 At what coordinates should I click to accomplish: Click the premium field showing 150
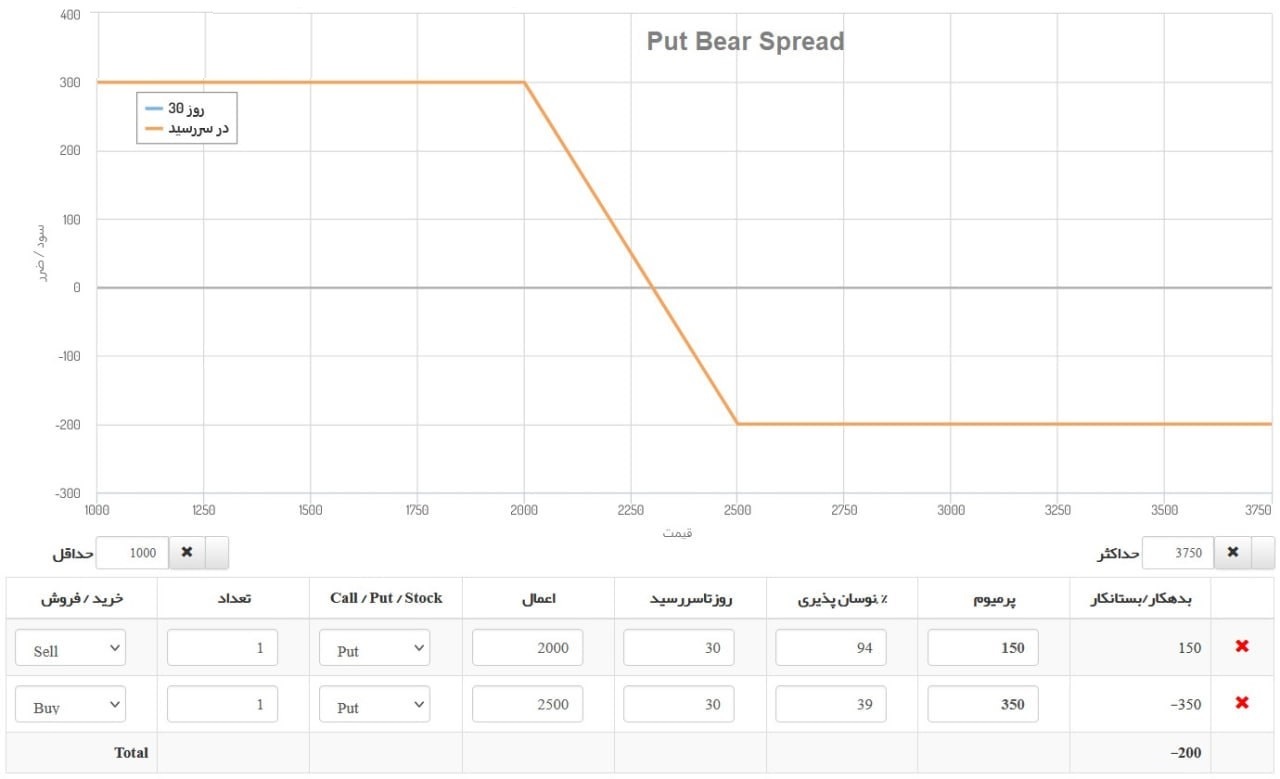[983, 648]
